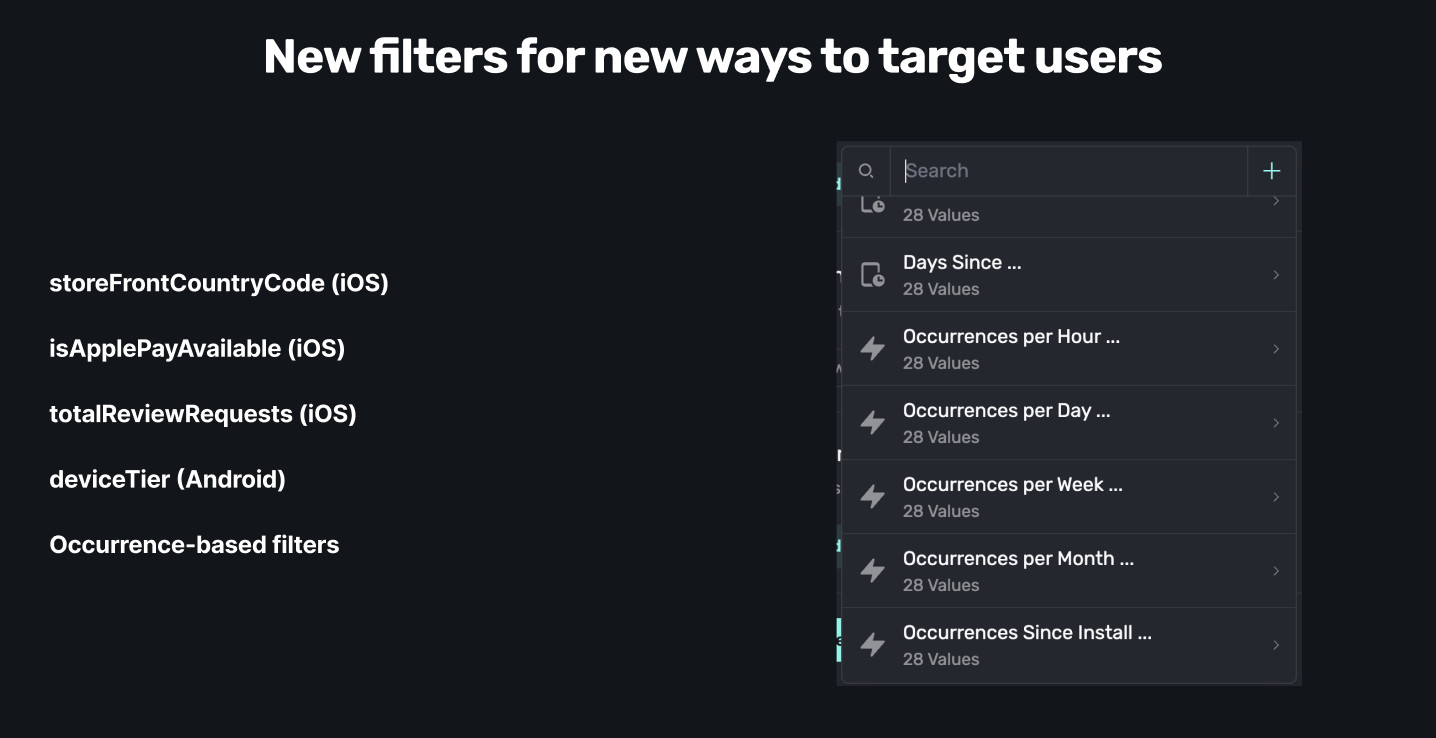Screen dimensions: 1436x738
Task: Expand the Occurrences Since Install filter
Action: pos(1276,644)
